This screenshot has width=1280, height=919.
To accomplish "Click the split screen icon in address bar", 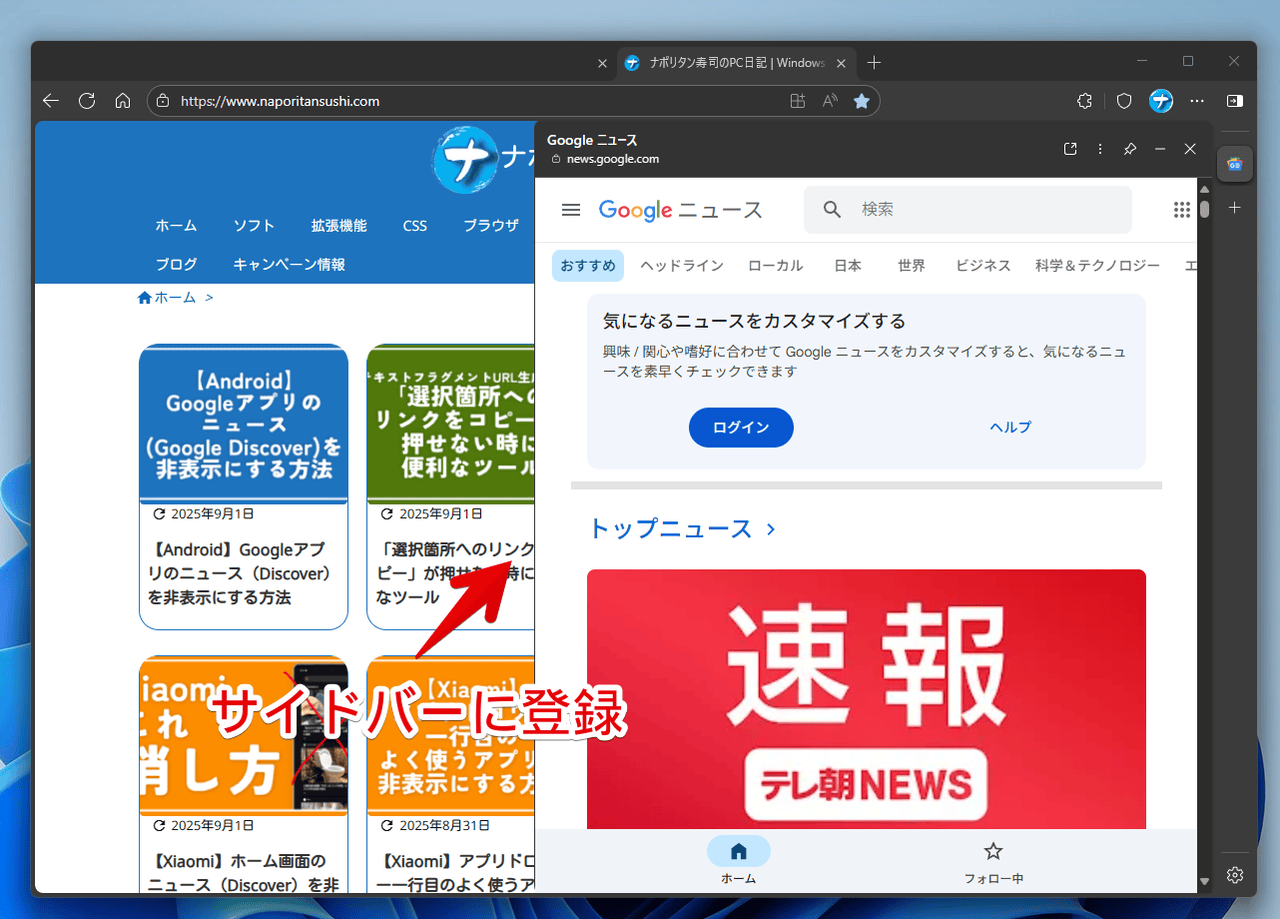I will click(x=797, y=101).
